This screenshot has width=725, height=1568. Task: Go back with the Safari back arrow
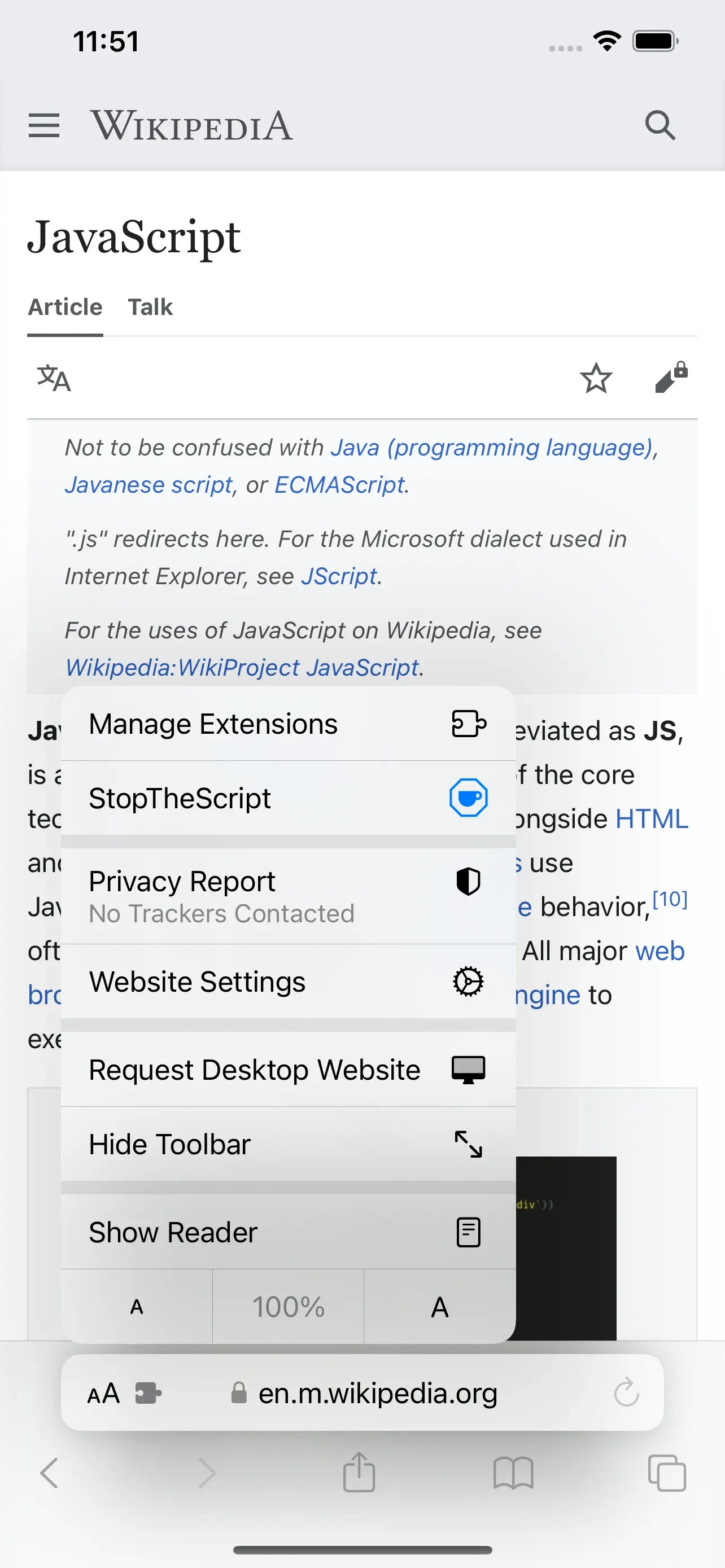[x=49, y=1473]
